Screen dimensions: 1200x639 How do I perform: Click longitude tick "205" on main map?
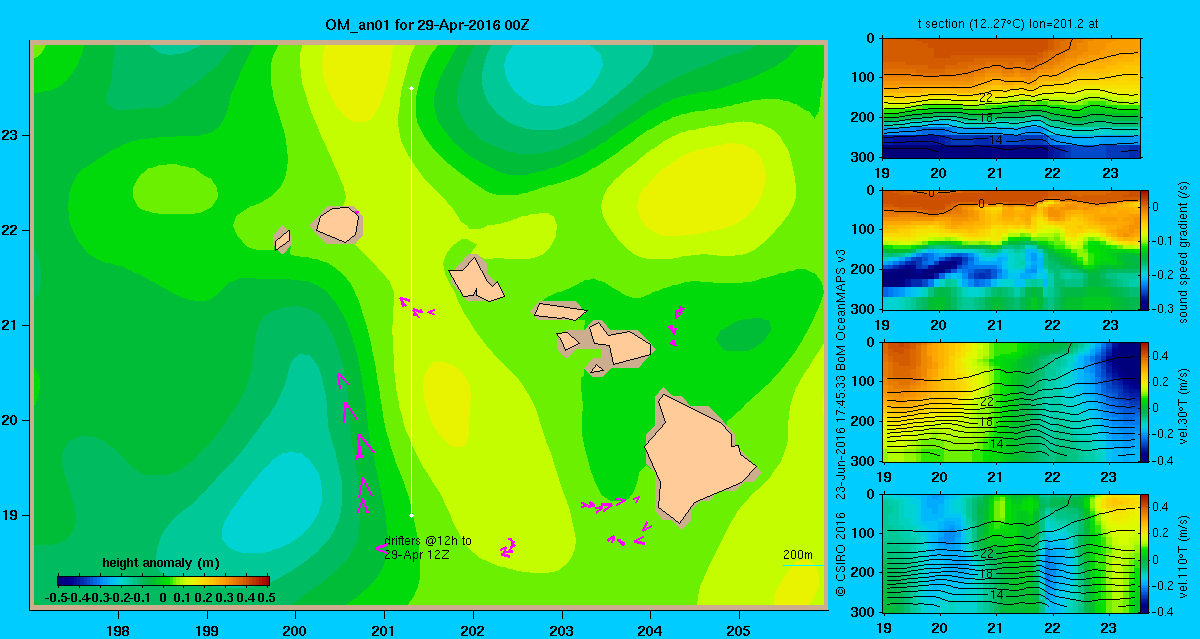pyautogui.click(x=739, y=631)
